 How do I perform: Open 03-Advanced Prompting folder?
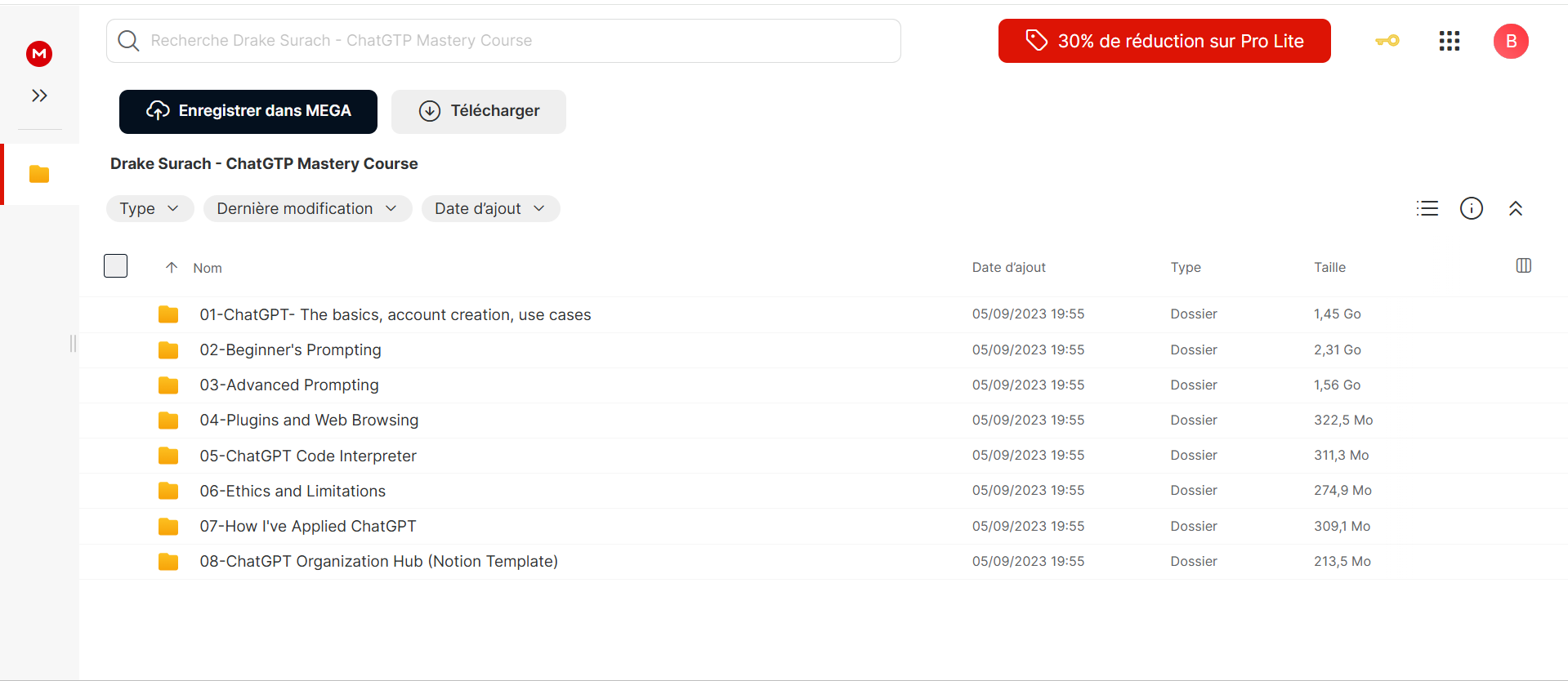coord(289,385)
